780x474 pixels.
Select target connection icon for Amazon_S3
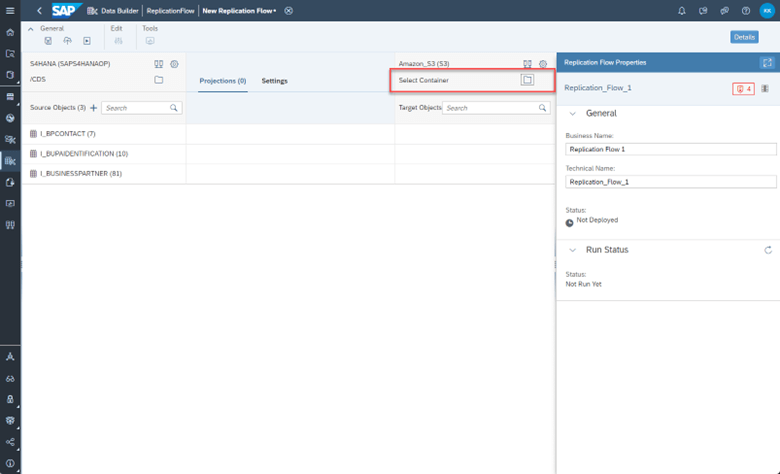click(x=527, y=64)
